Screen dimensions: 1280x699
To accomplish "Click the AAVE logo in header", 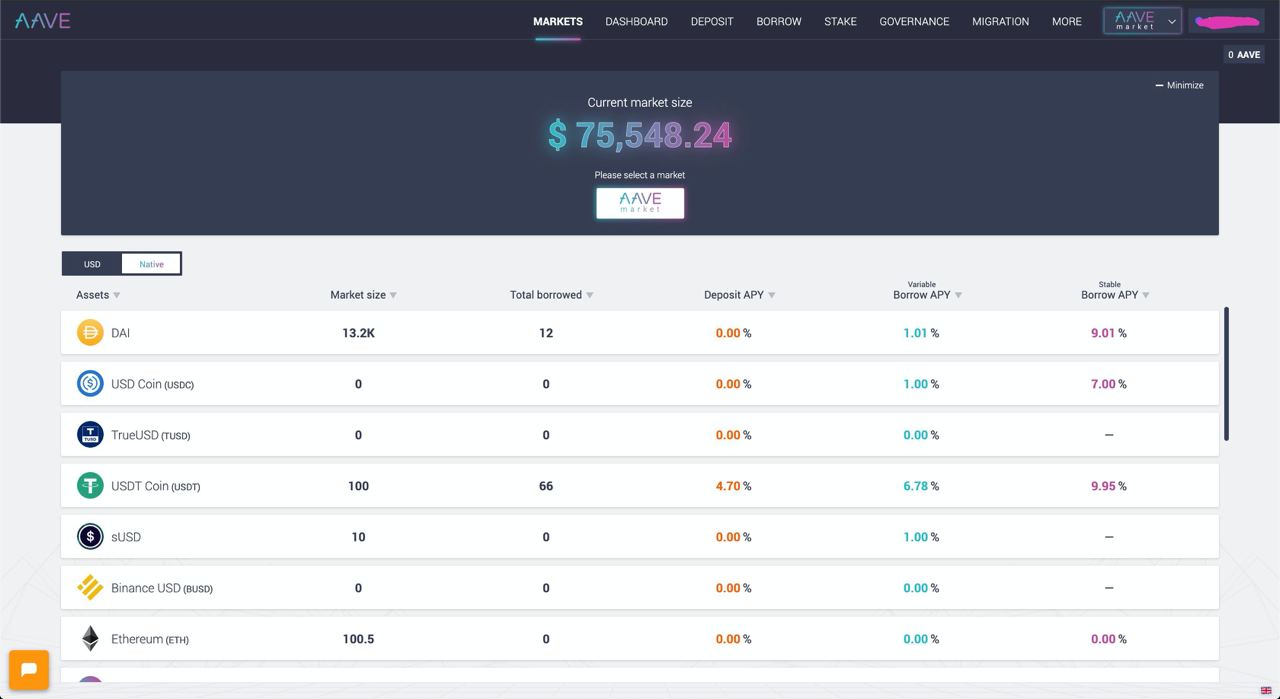I will [x=42, y=20].
